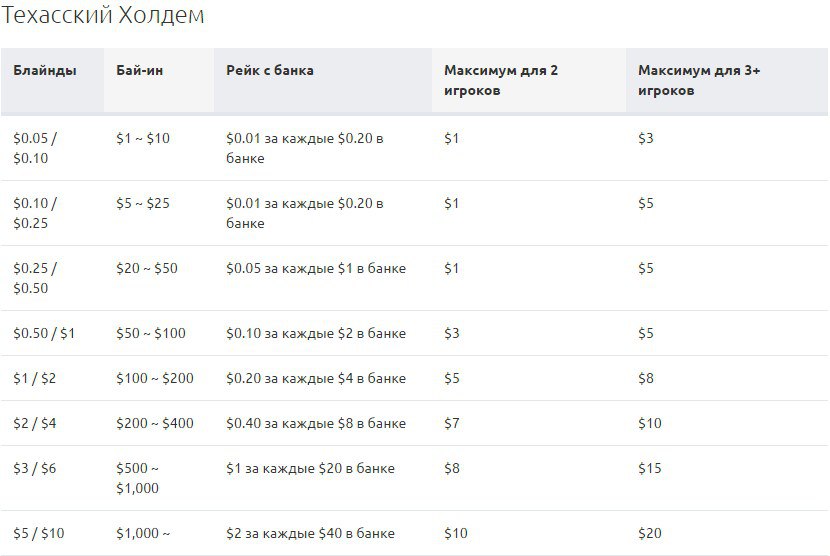Click the Максимум для 2 игроков header
830x556 pixels.
[x=501, y=80]
